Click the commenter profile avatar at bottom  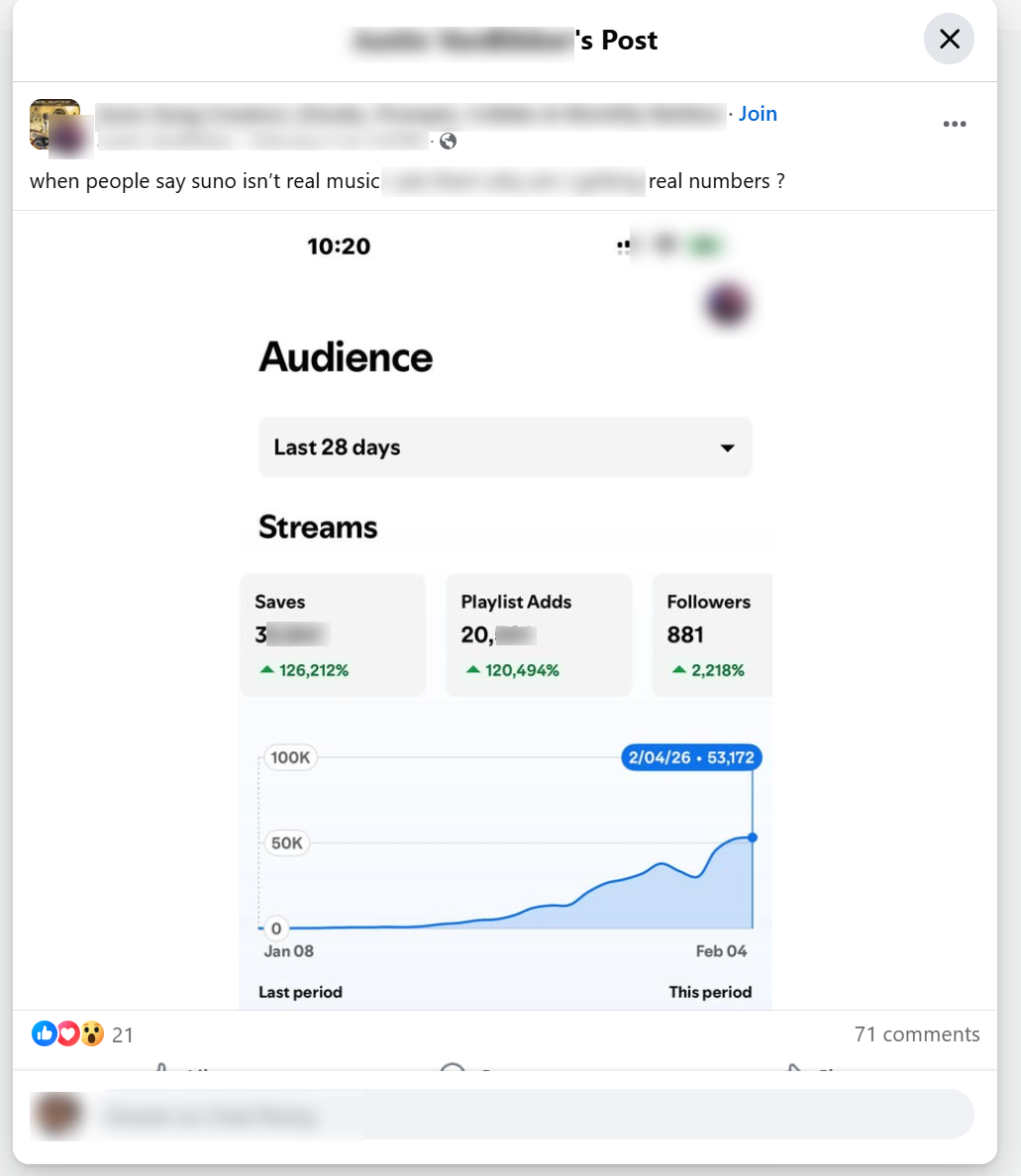[x=57, y=1115]
